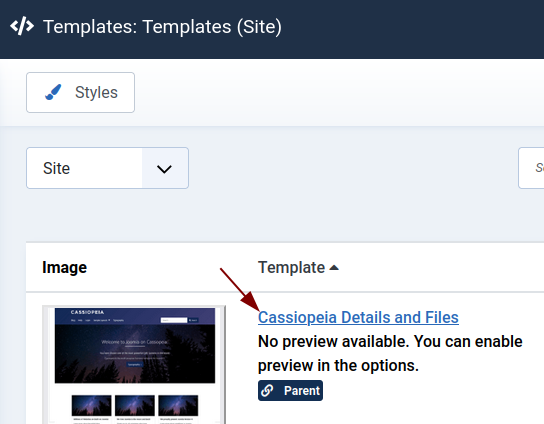544x424 pixels.
Task: Open Cassiopeia Details and Files link
Action: coord(358,317)
